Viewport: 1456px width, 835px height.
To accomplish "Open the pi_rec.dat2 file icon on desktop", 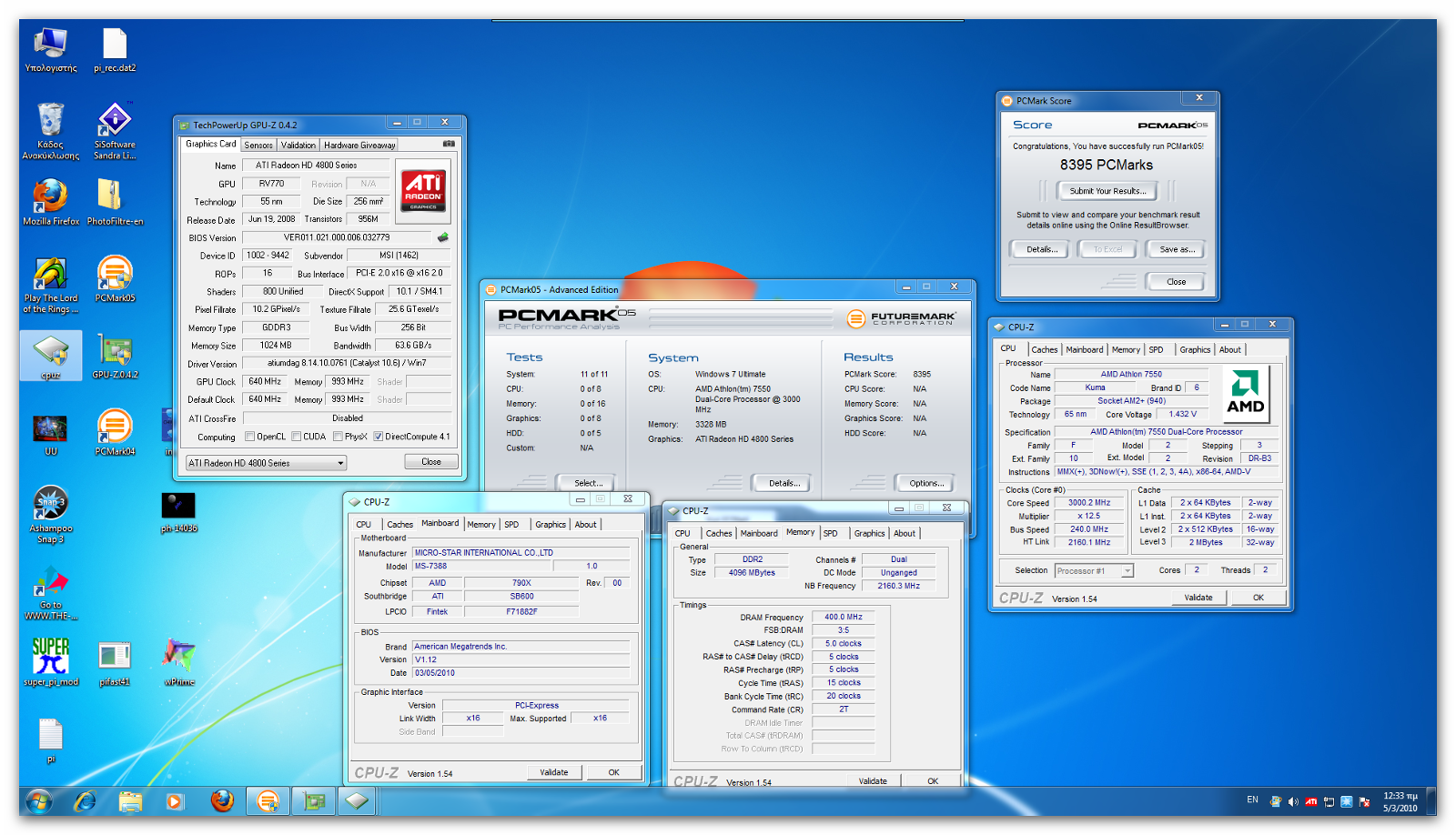I will pyautogui.click(x=115, y=50).
